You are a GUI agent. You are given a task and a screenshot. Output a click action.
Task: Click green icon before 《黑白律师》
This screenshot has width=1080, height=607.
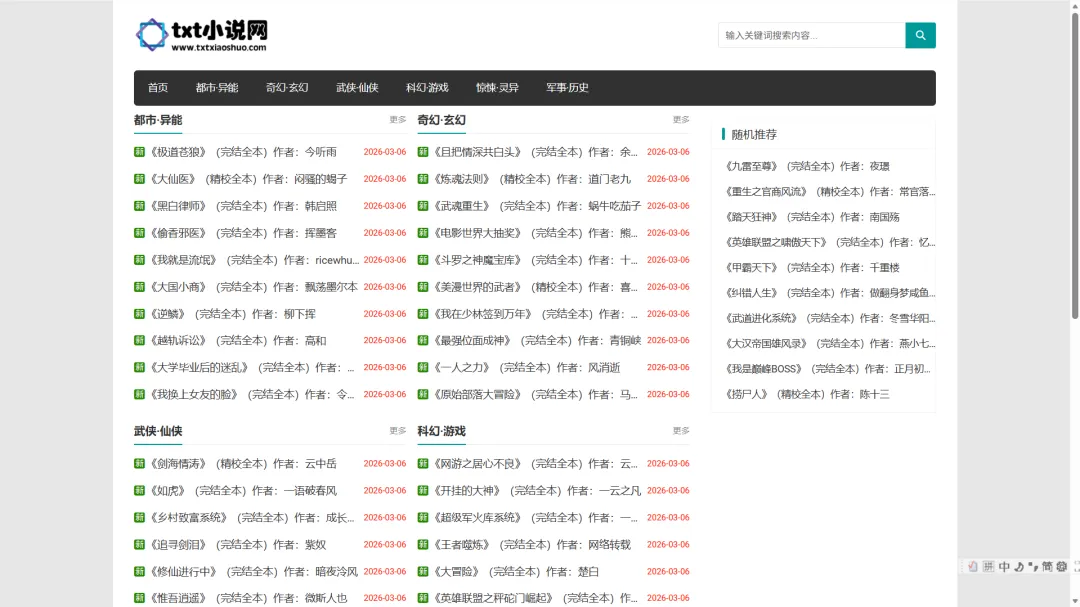139,205
